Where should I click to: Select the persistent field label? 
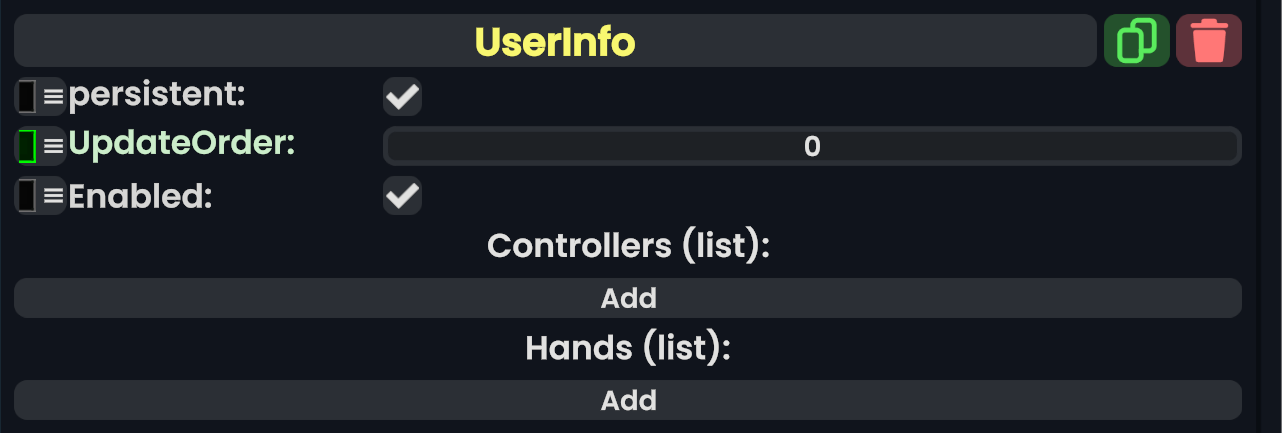[156, 96]
